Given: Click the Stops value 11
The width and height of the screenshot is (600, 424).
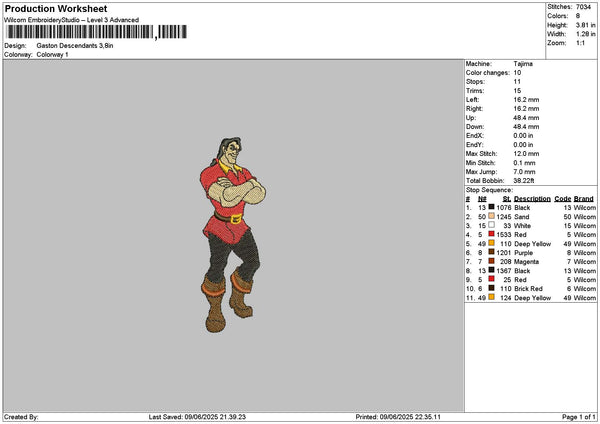Looking at the screenshot, I should coord(517,82).
